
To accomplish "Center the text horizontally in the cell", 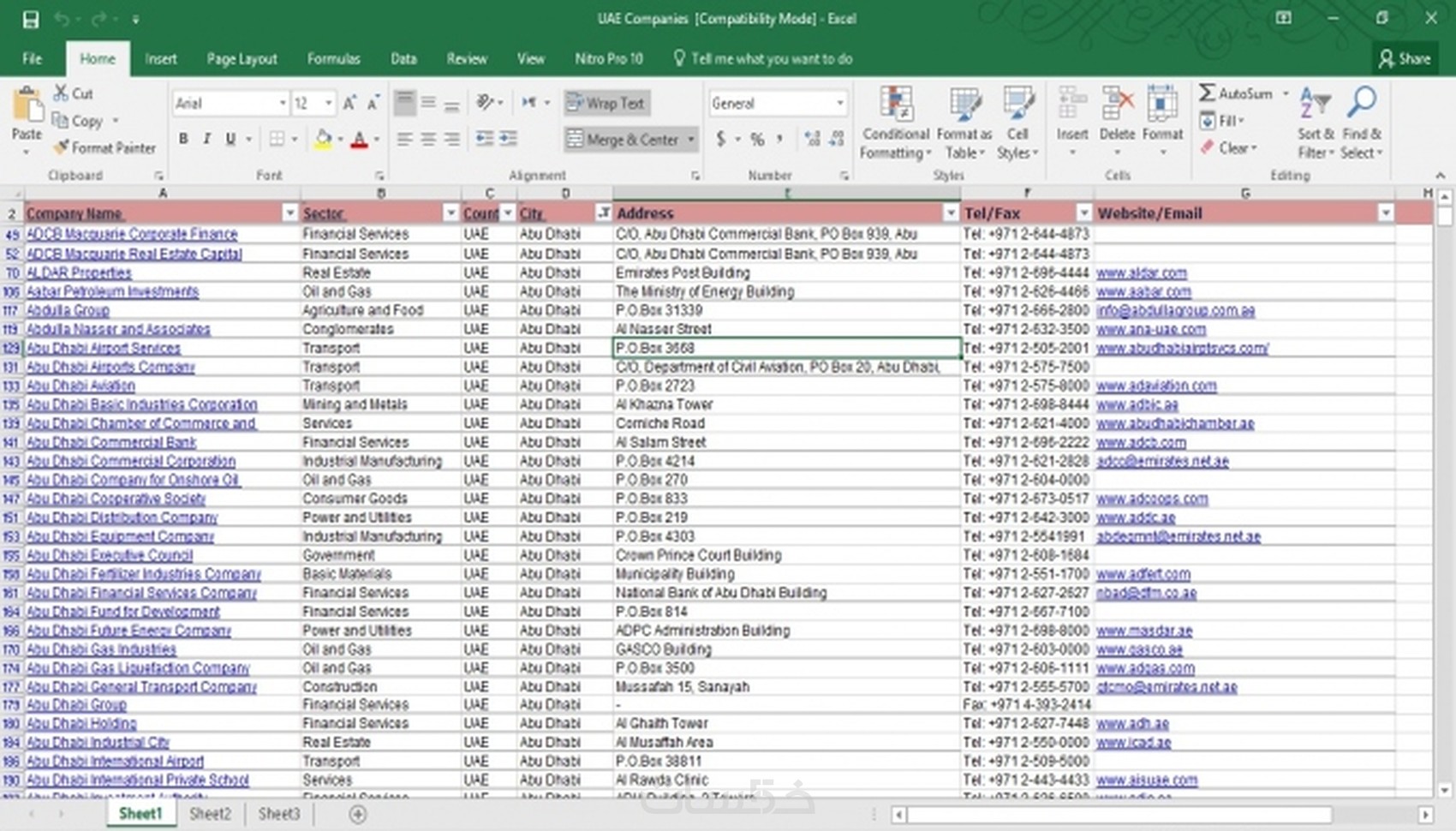I will [x=428, y=139].
